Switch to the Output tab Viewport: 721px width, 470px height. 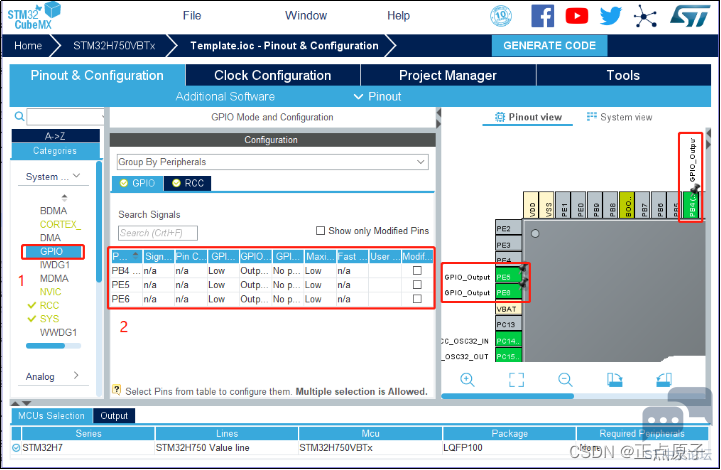(114, 415)
